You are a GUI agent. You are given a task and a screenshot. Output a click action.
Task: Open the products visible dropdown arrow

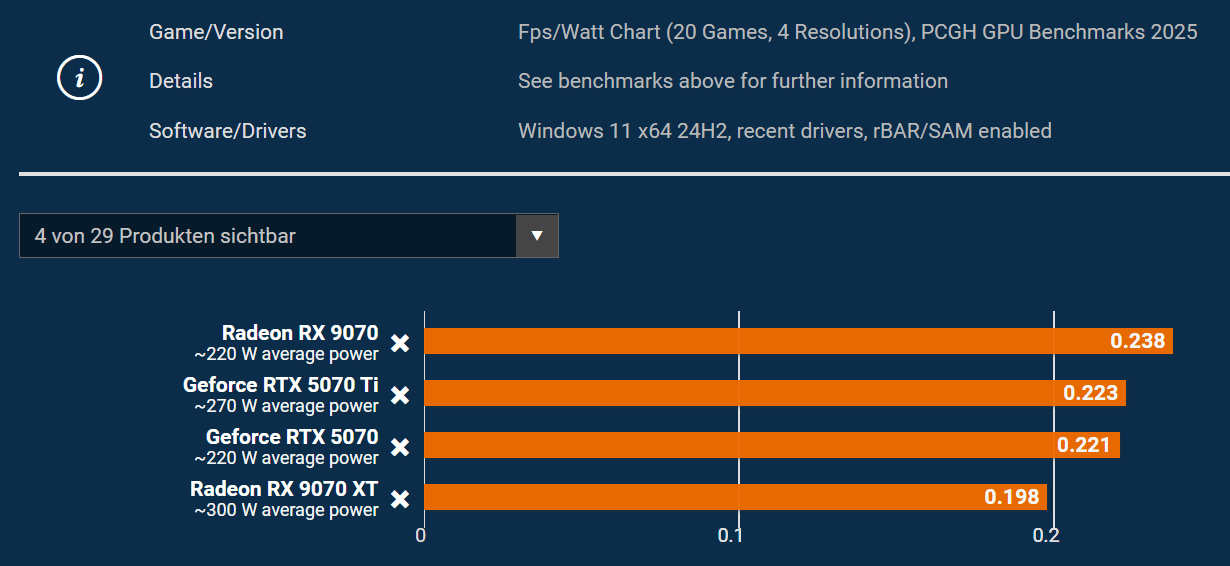point(537,236)
